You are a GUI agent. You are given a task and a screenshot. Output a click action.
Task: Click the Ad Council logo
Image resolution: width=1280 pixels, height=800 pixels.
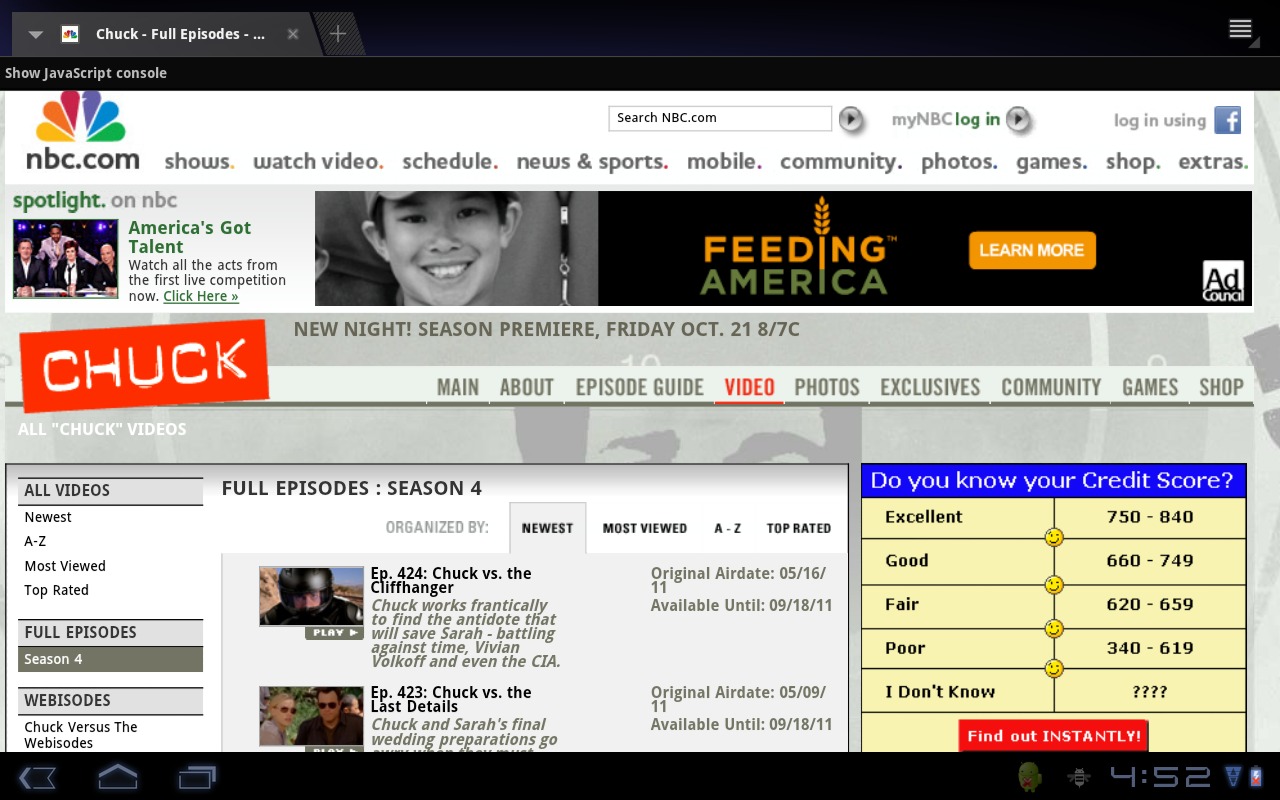[x=1223, y=281]
